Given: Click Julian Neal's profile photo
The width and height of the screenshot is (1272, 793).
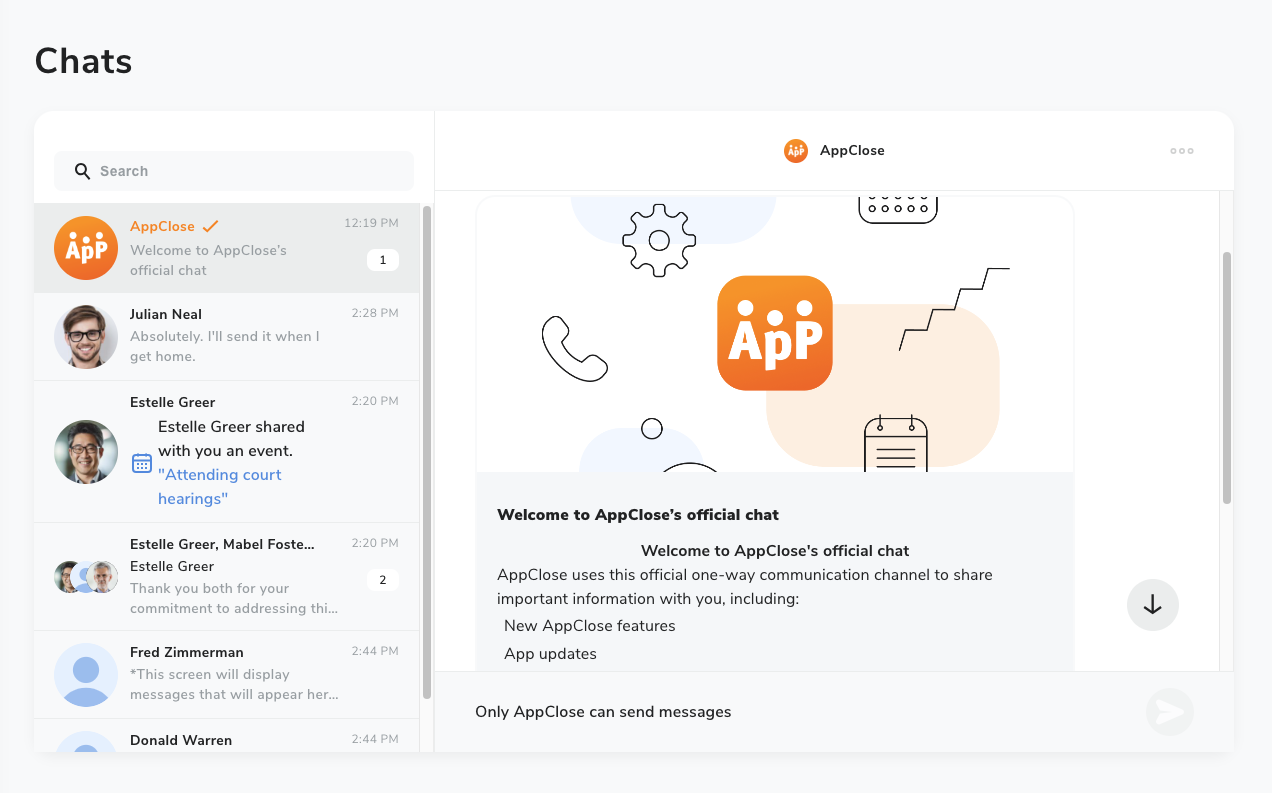Looking at the screenshot, I should tap(86, 337).
